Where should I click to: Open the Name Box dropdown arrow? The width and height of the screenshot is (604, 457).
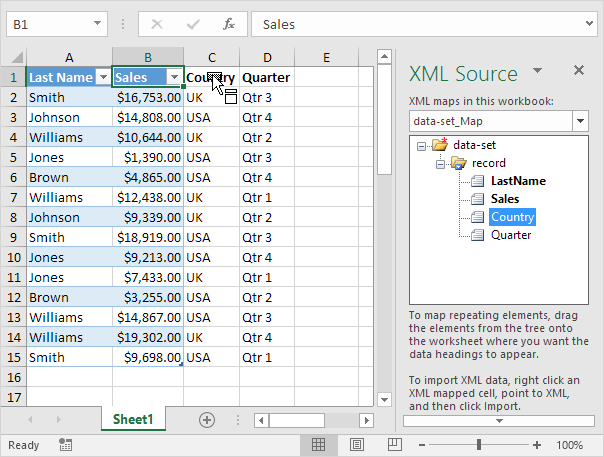pyautogui.click(x=97, y=23)
